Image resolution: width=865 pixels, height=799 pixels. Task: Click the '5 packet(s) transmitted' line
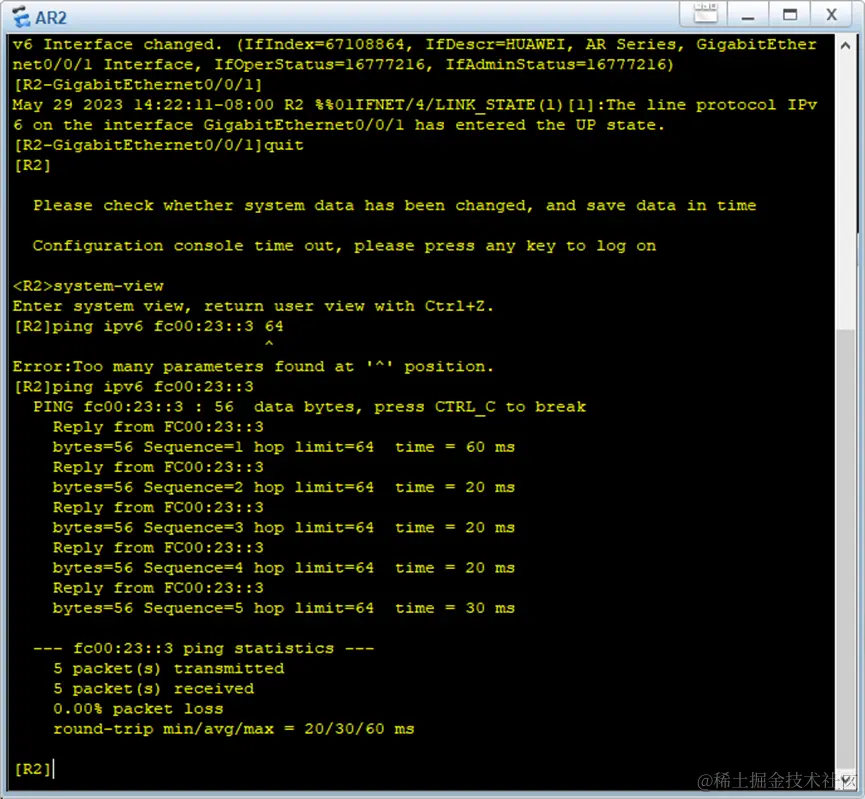tap(169, 668)
